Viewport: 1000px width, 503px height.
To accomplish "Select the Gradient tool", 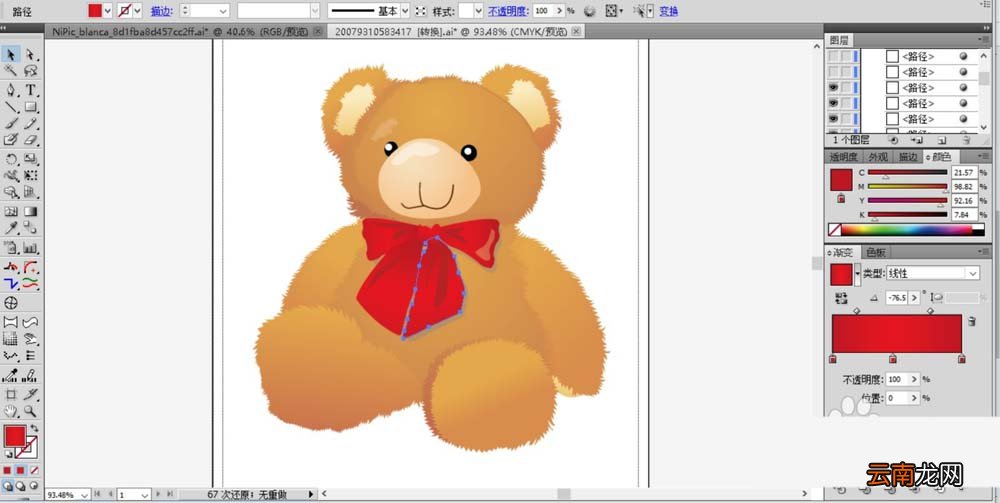I will [29, 212].
